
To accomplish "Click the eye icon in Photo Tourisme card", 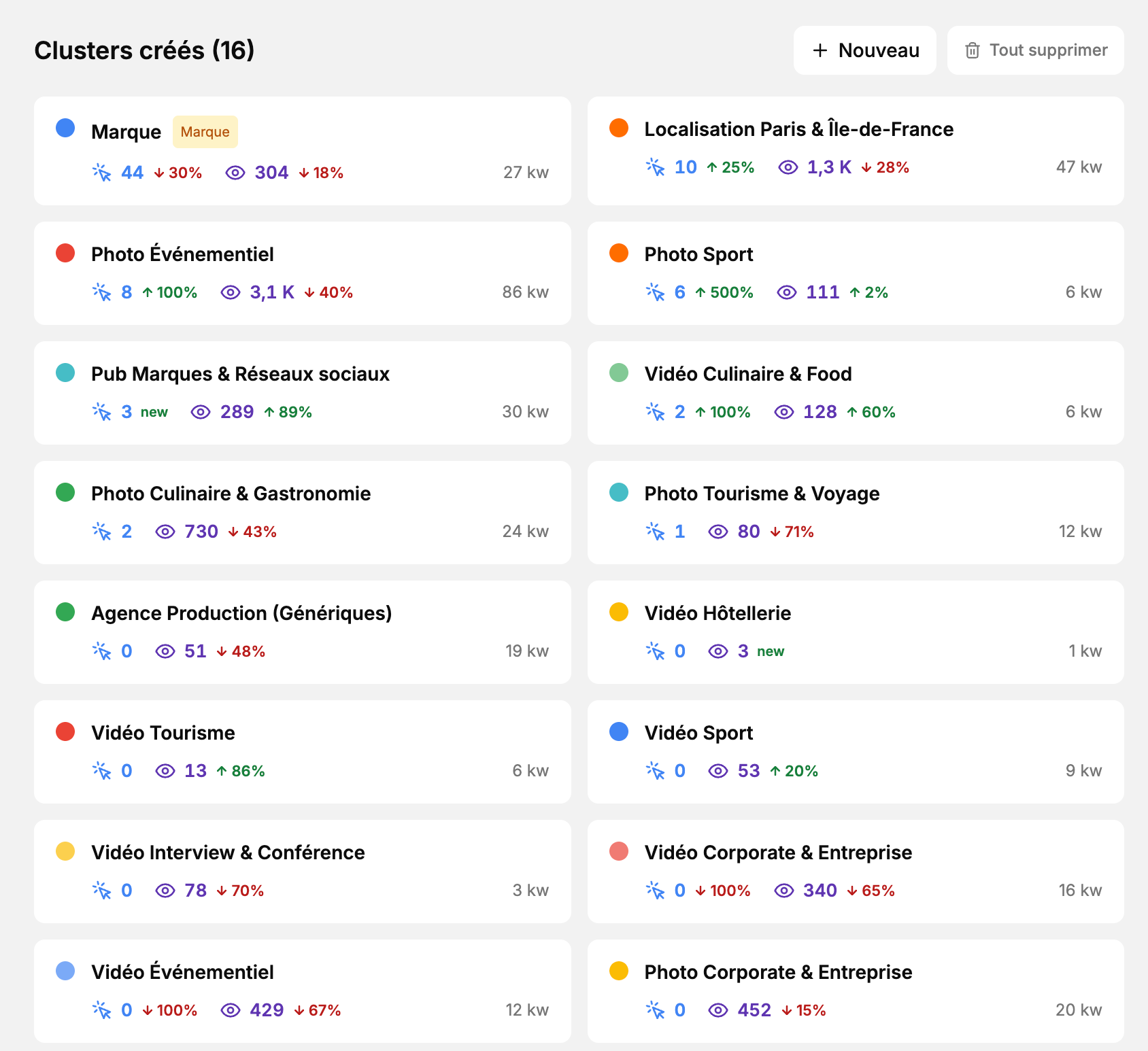I will [718, 532].
